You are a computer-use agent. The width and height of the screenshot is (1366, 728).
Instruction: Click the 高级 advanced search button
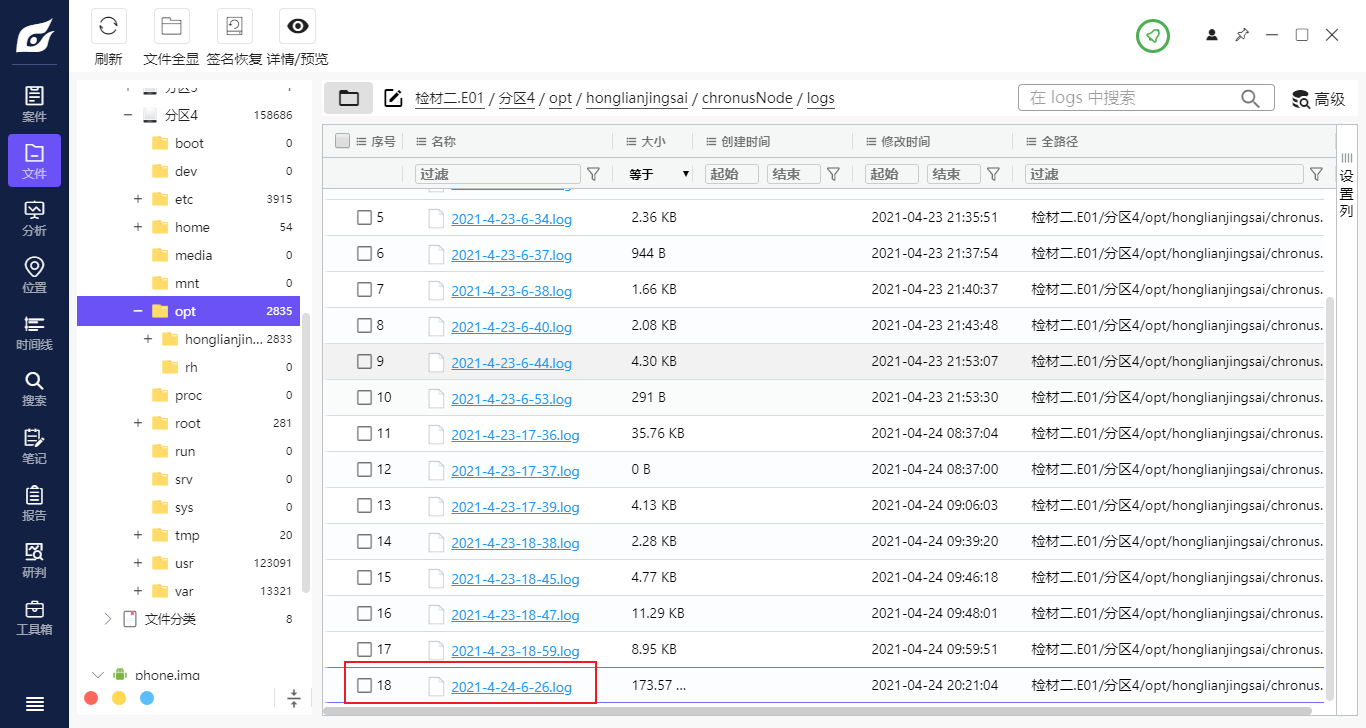[1318, 99]
